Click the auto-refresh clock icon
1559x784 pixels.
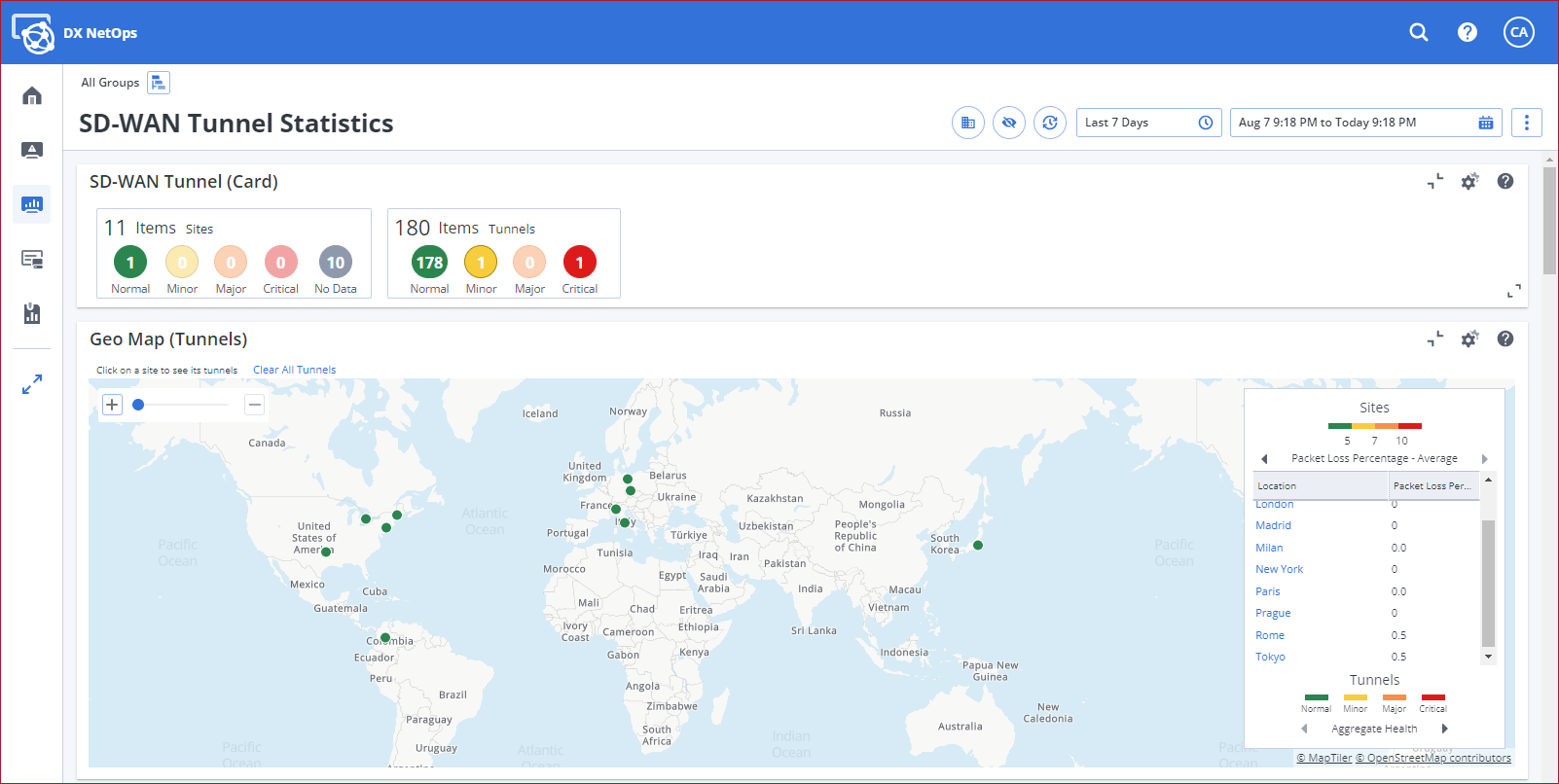click(x=1049, y=123)
